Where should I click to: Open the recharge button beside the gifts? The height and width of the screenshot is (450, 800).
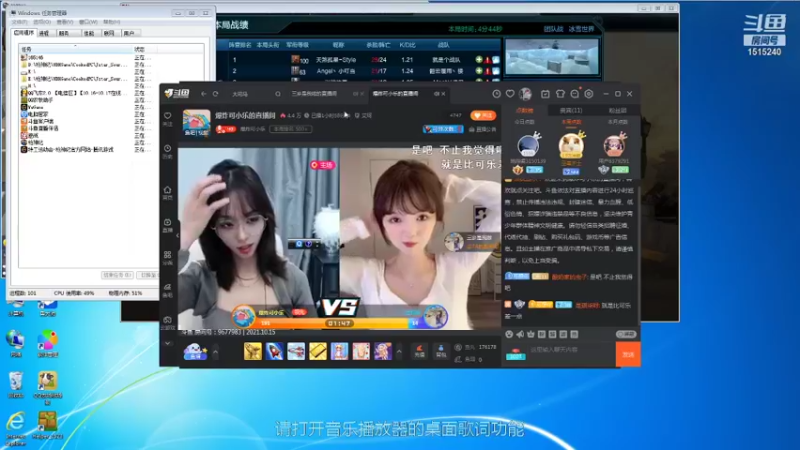pos(419,351)
